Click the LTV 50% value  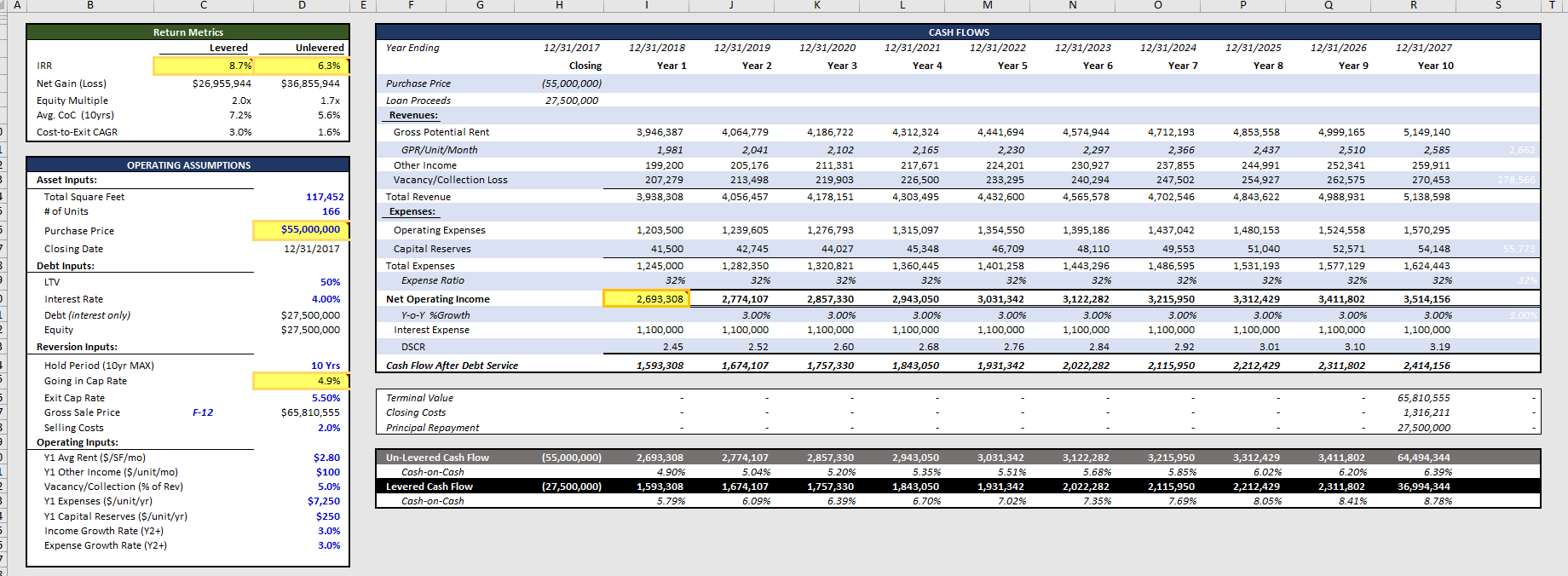(330, 282)
